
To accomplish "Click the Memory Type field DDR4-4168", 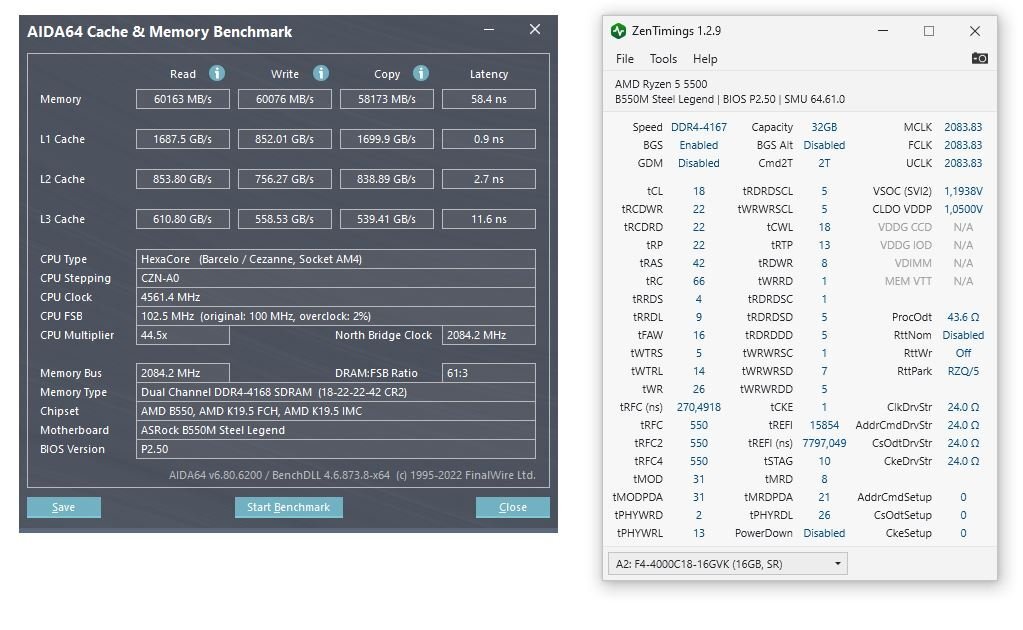I will pyautogui.click(x=336, y=392).
